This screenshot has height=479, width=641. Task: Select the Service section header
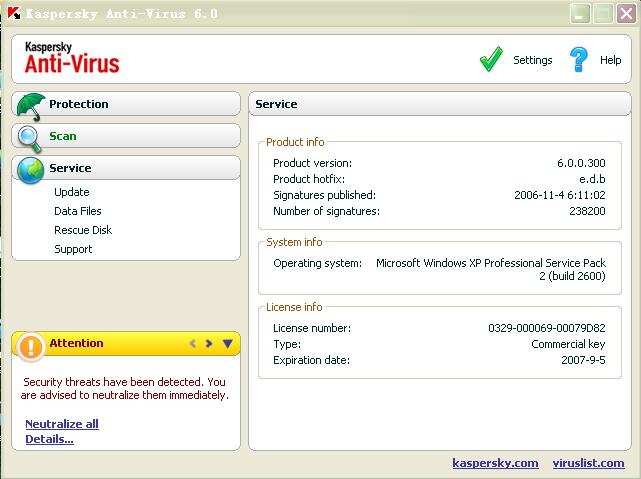[126, 168]
